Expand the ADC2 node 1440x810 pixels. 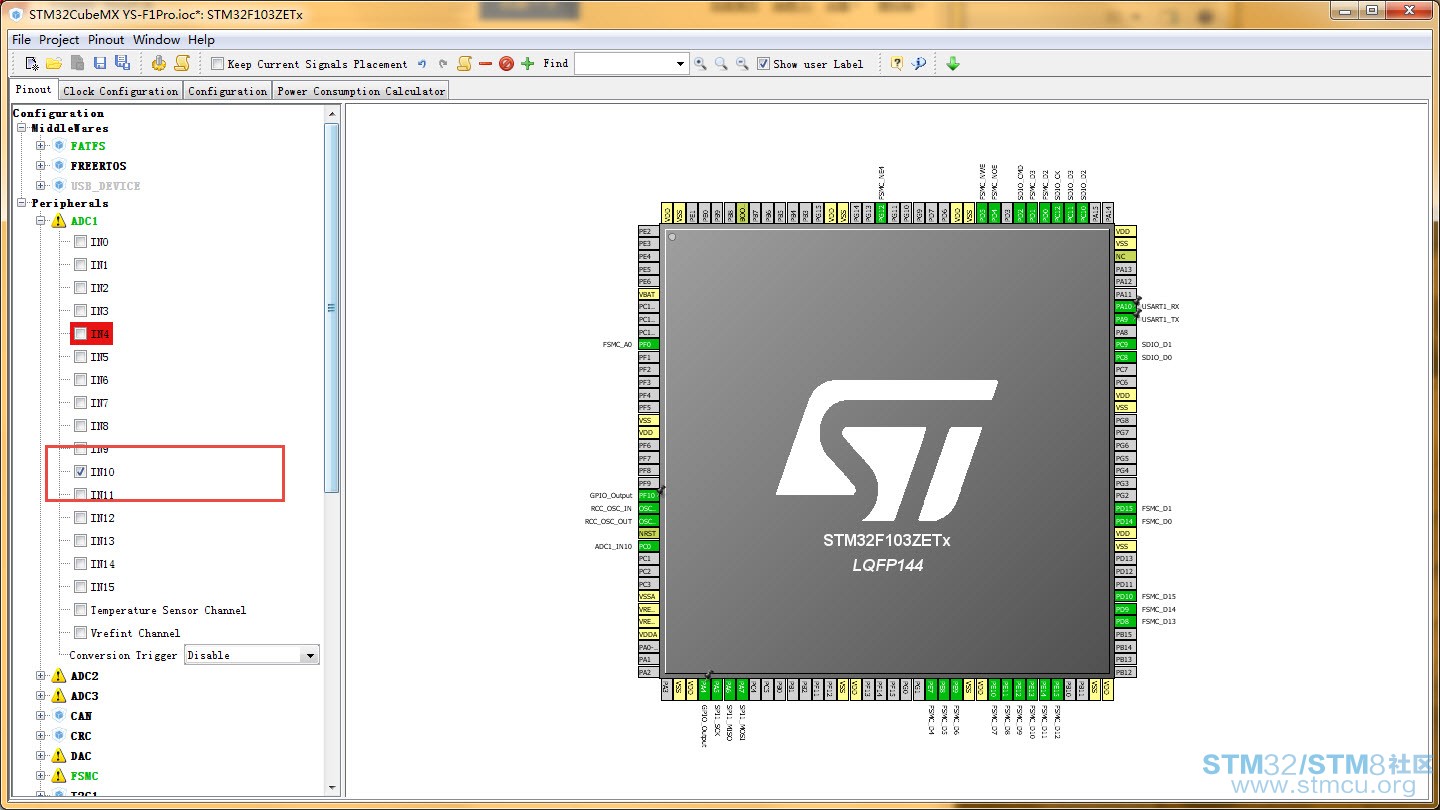[x=41, y=676]
